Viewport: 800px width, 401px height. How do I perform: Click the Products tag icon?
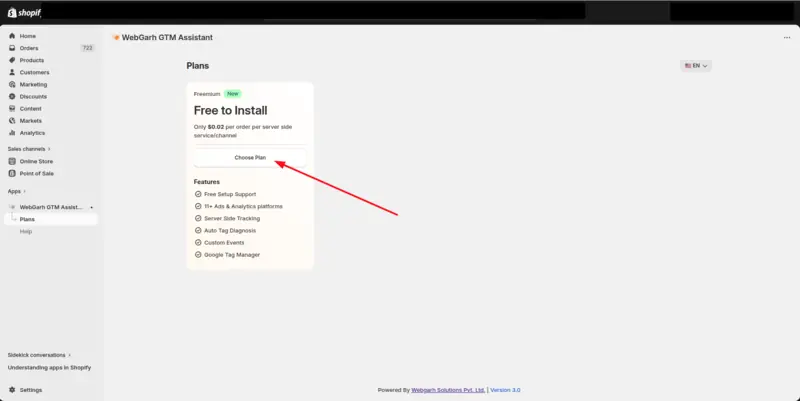click(x=12, y=60)
